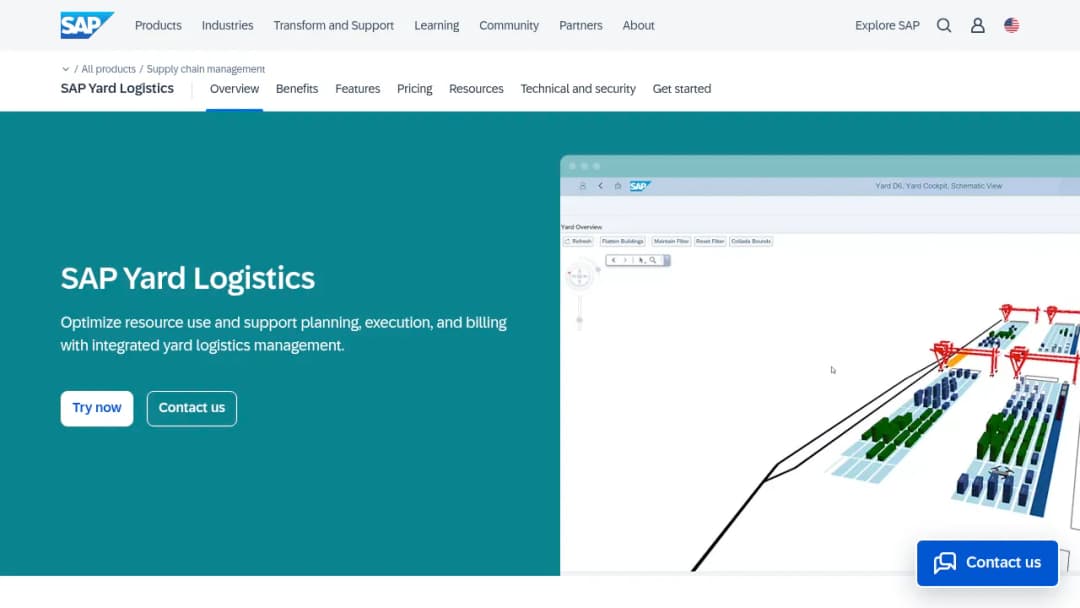Click the navigation compass control in demo
Image resolution: width=1080 pixels, height=608 pixels.
[580, 276]
